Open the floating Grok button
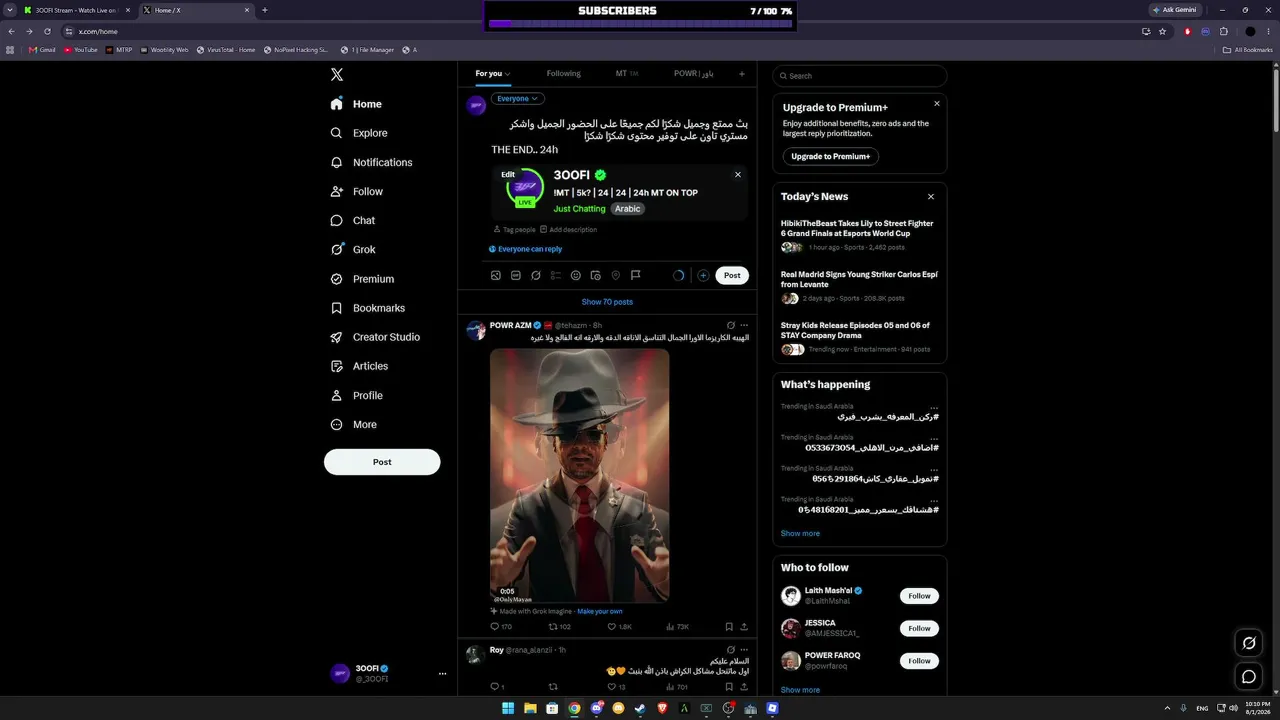 coord(1248,643)
